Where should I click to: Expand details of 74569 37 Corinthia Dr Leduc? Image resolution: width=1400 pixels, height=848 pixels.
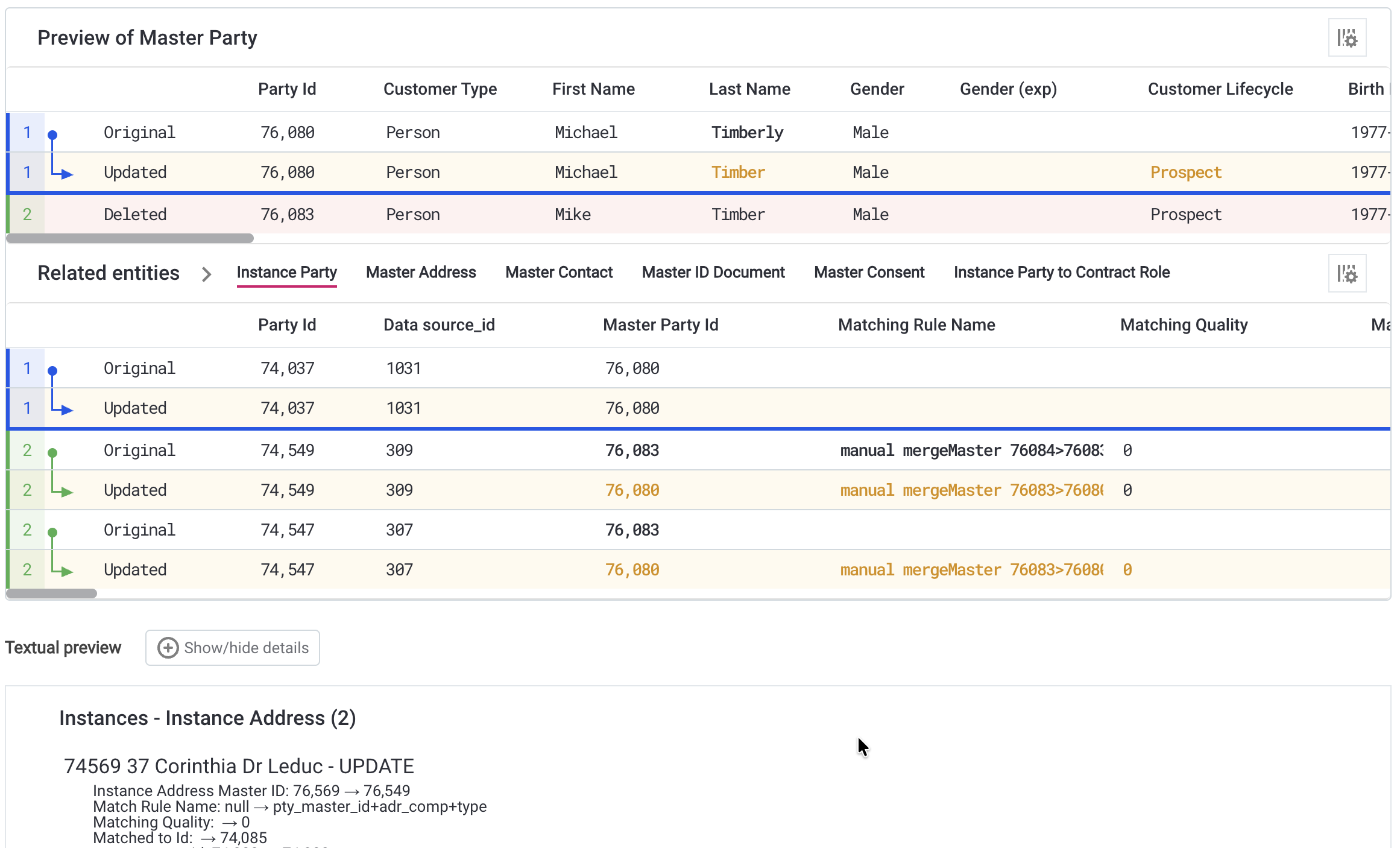[239, 766]
